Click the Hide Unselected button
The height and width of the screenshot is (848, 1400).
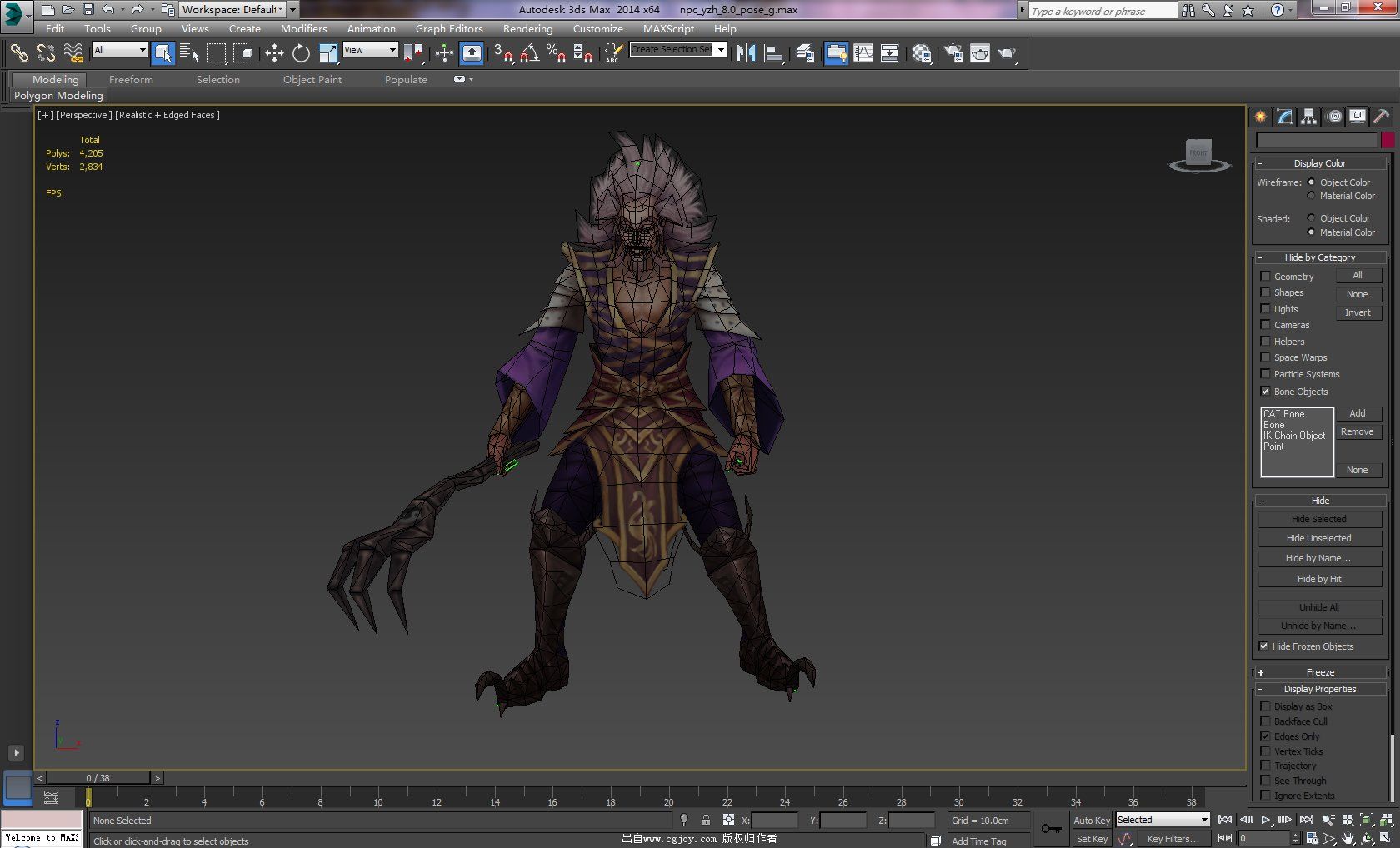1319,538
